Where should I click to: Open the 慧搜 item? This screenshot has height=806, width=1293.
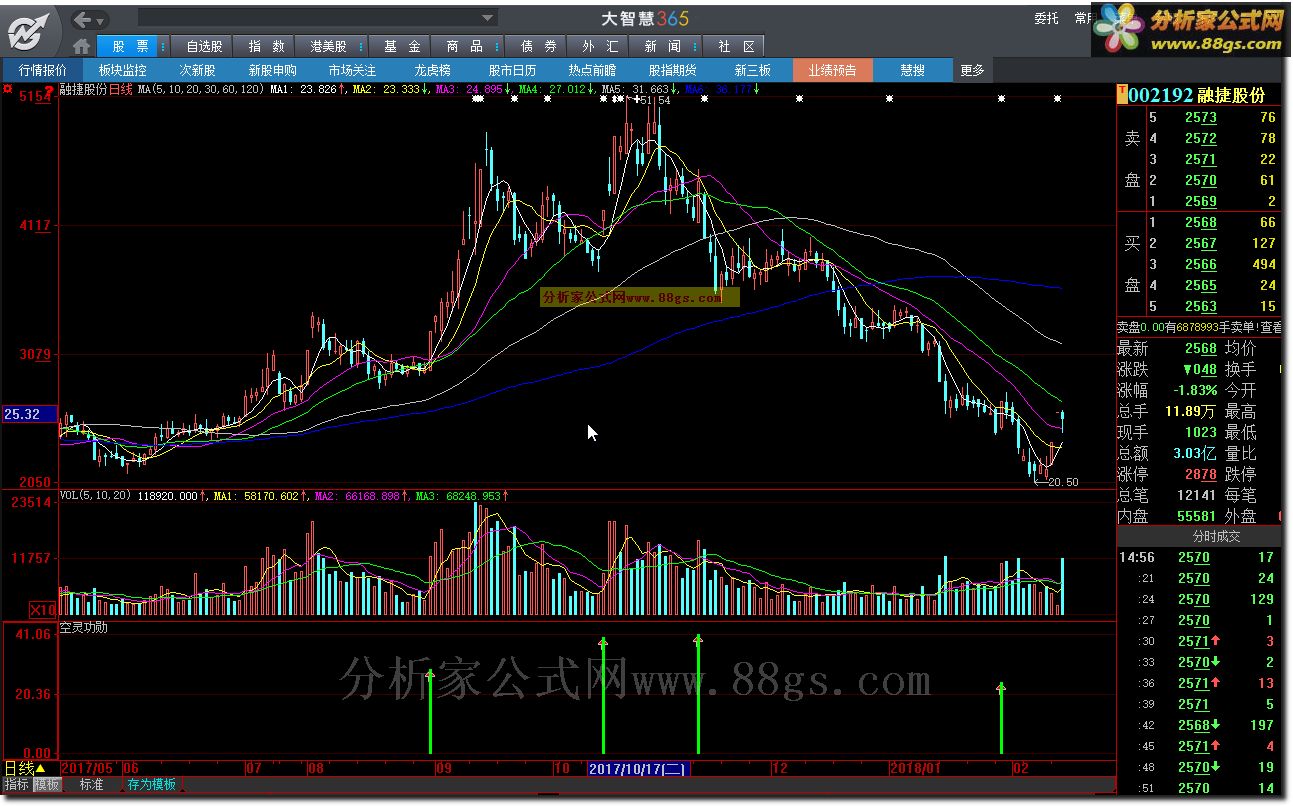click(912, 70)
